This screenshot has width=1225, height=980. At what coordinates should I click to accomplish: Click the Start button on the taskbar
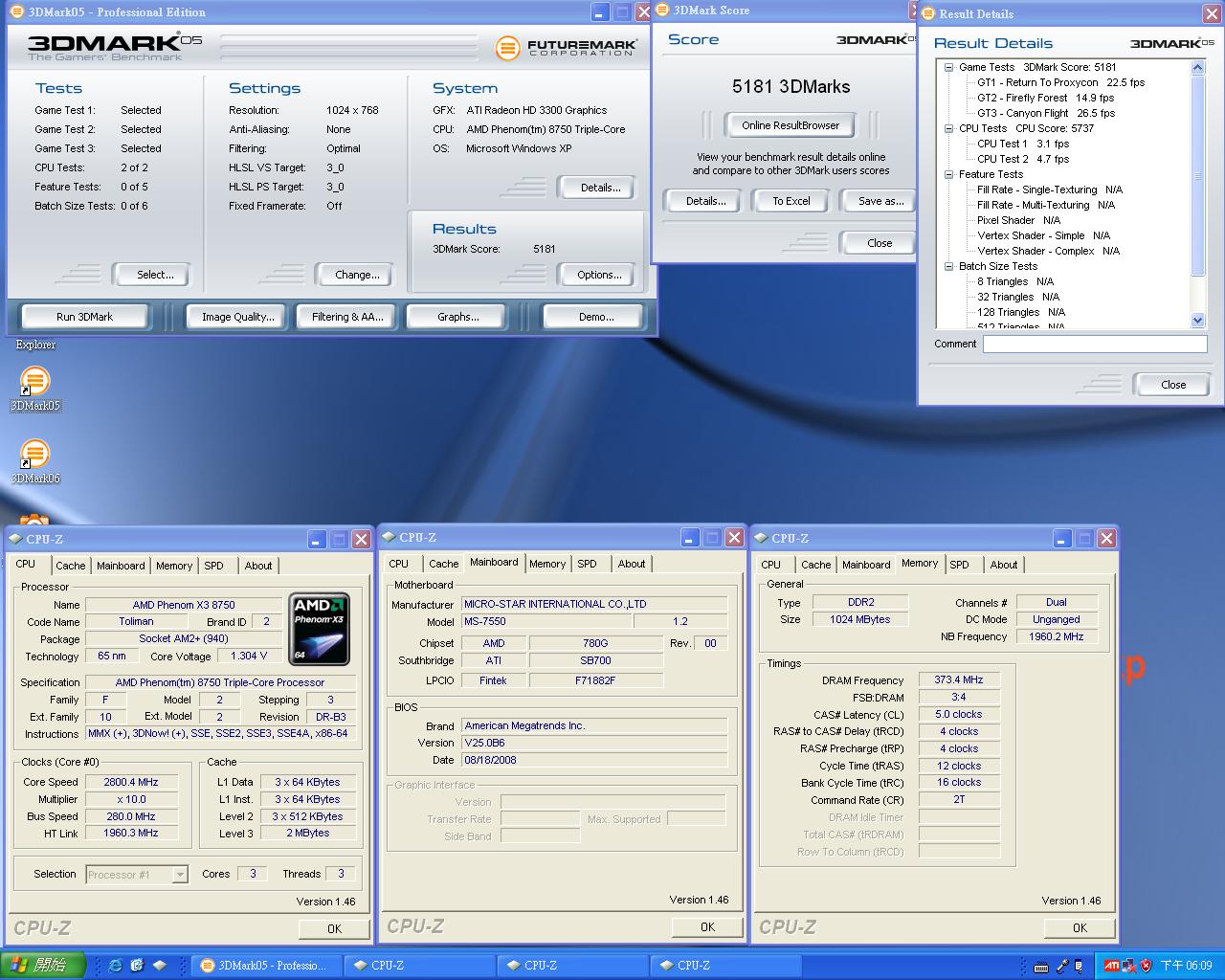tap(43, 966)
